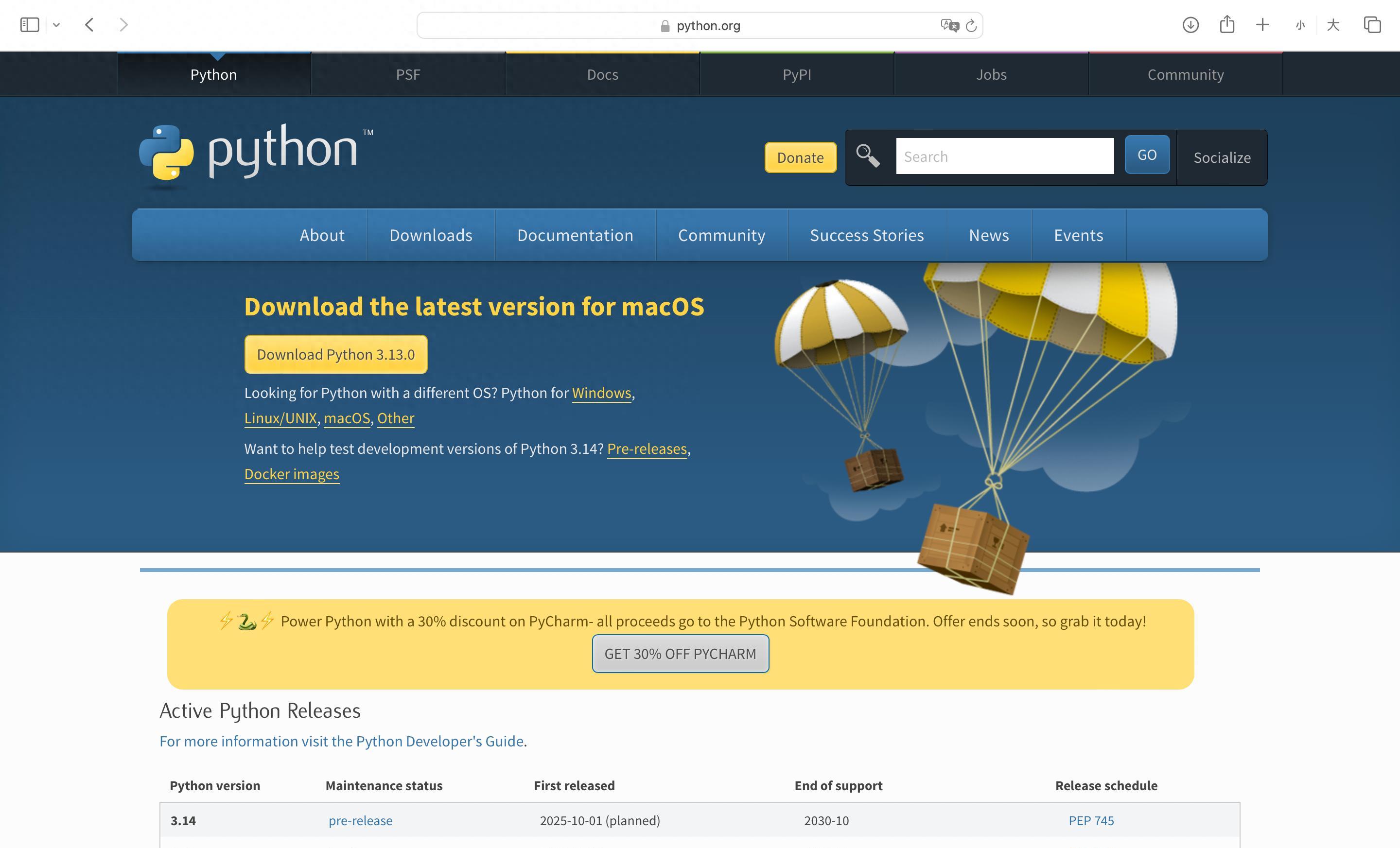Viewport: 1400px width, 848px height.
Task: Click the Donate button icon
Action: click(x=801, y=157)
